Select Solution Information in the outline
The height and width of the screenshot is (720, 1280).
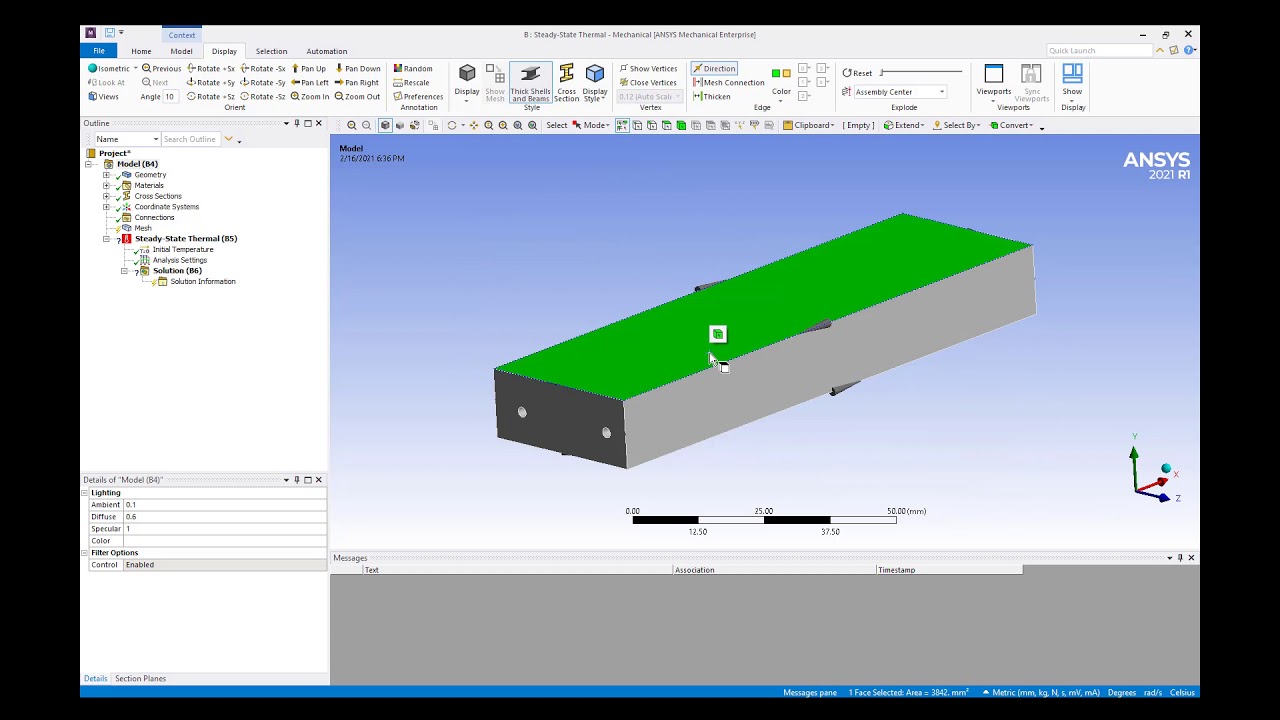(203, 282)
